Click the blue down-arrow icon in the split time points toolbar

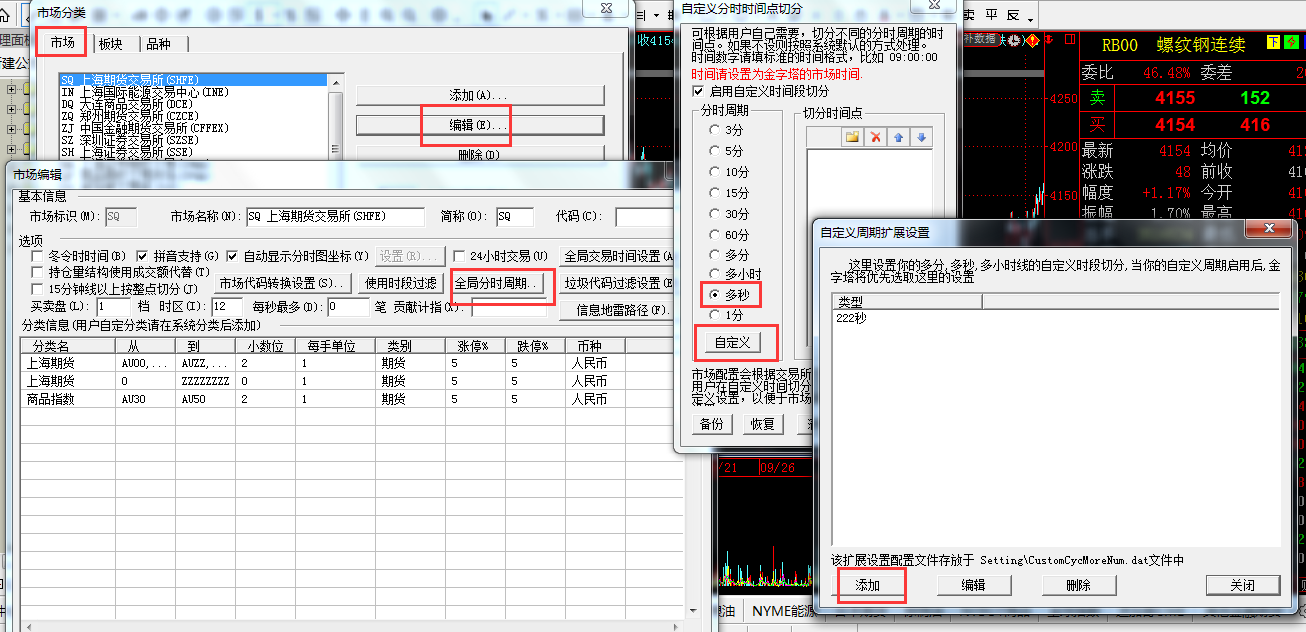pos(921,137)
